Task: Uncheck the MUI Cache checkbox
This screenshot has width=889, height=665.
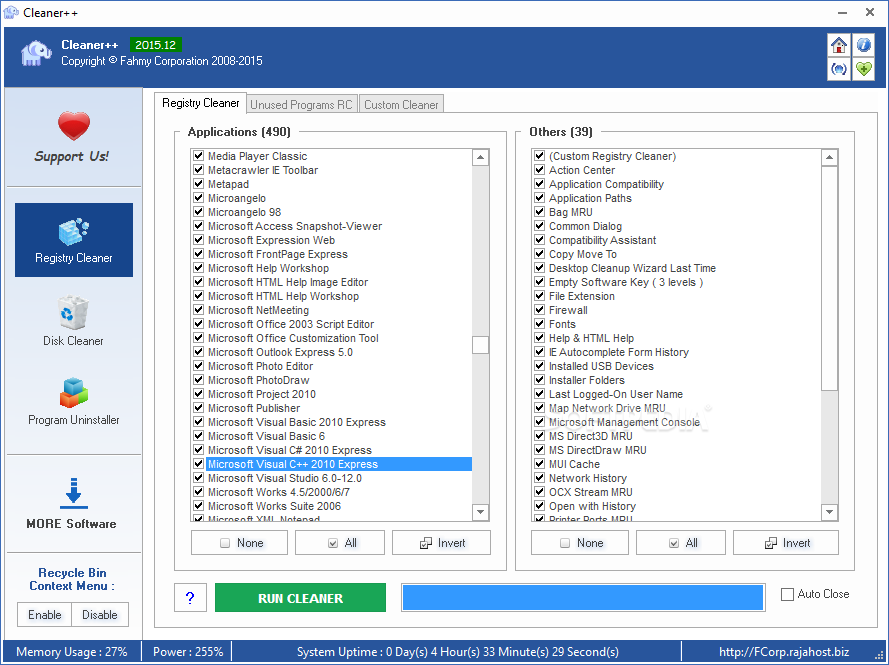Action: click(x=540, y=464)
